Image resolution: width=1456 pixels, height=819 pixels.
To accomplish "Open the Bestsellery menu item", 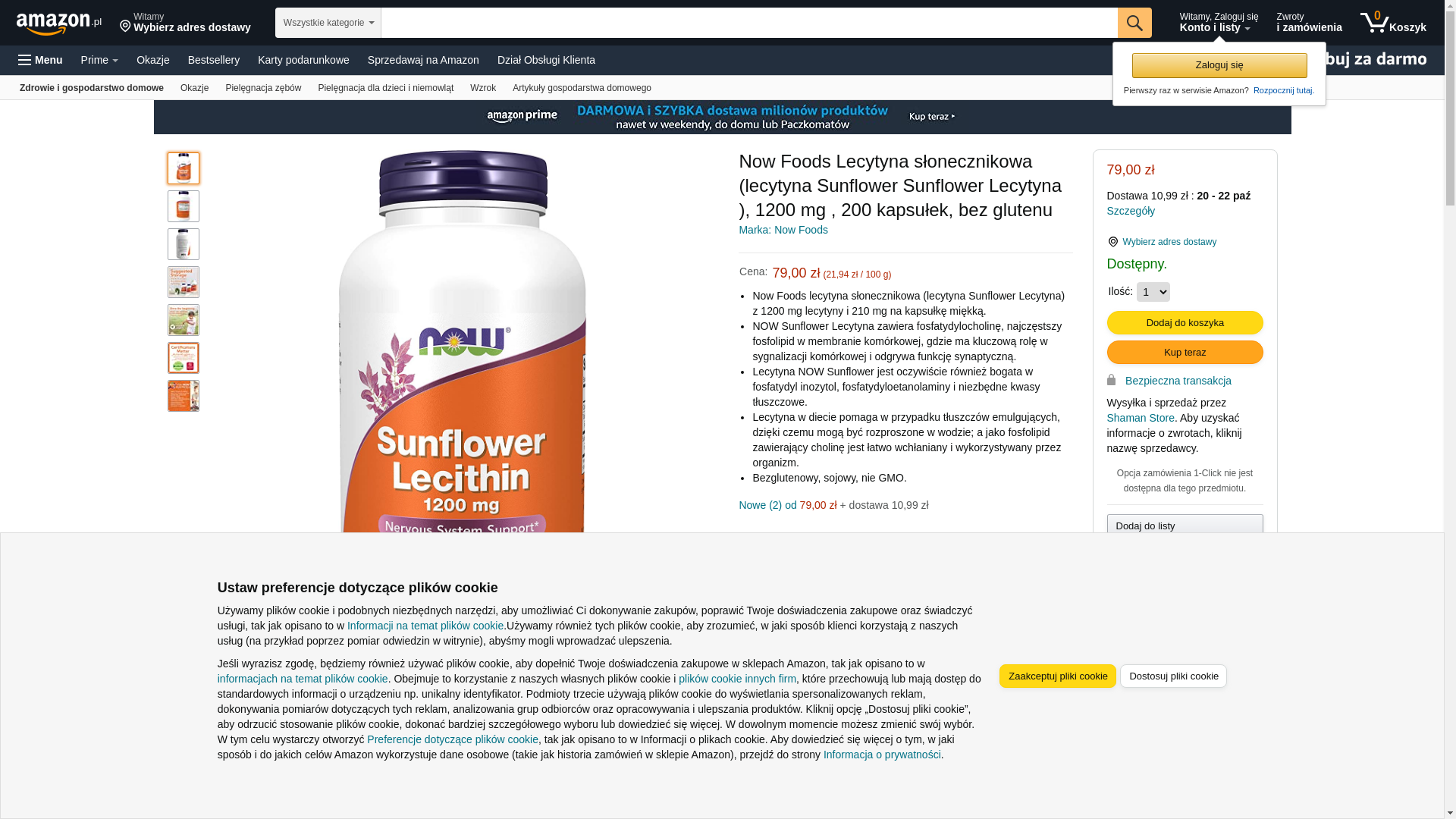I will tap(214, 60).
